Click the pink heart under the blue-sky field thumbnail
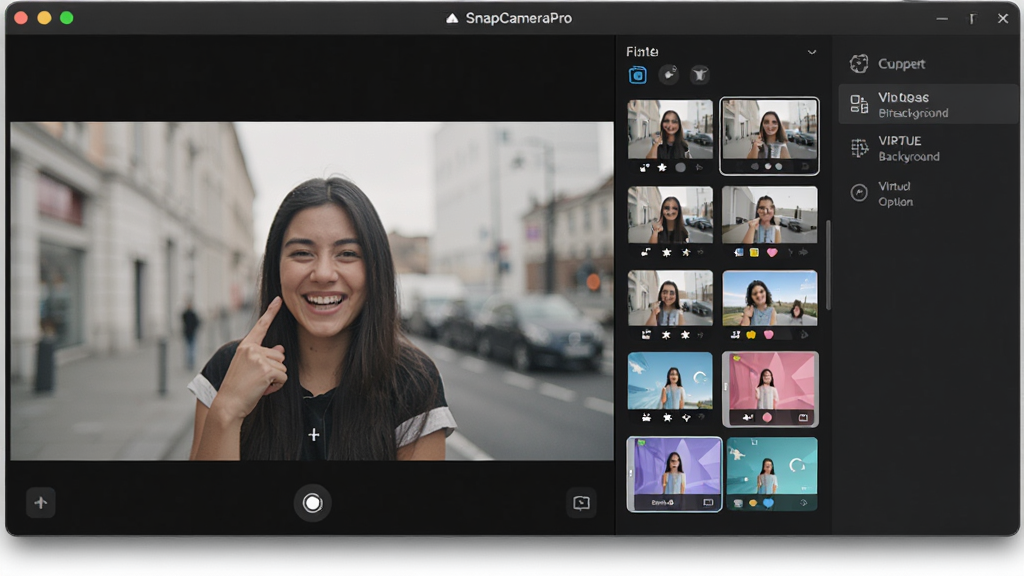The width and height of the screenshot is (1024, 576). 769,335
